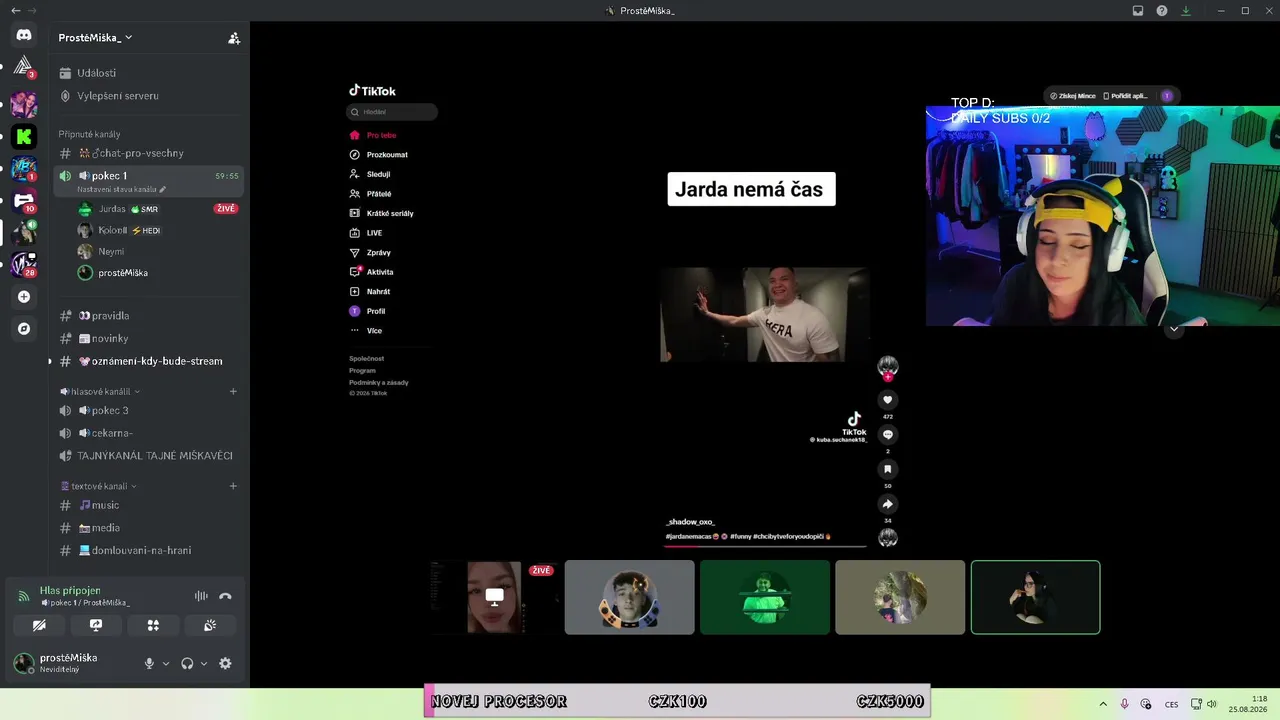Open the green K server icon
The width and height of the screenshot is (1280, 720).
(x=24, y=136)
